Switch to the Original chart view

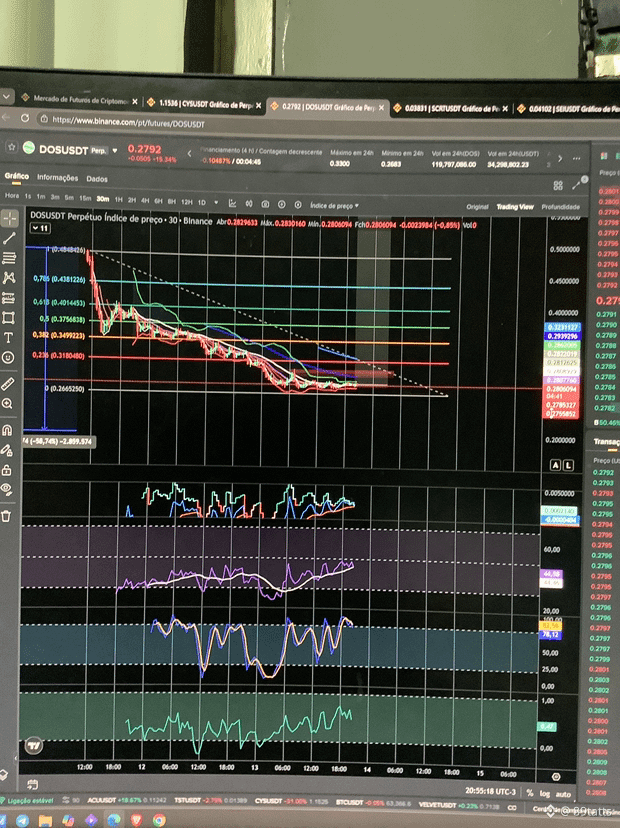[477, 207]
